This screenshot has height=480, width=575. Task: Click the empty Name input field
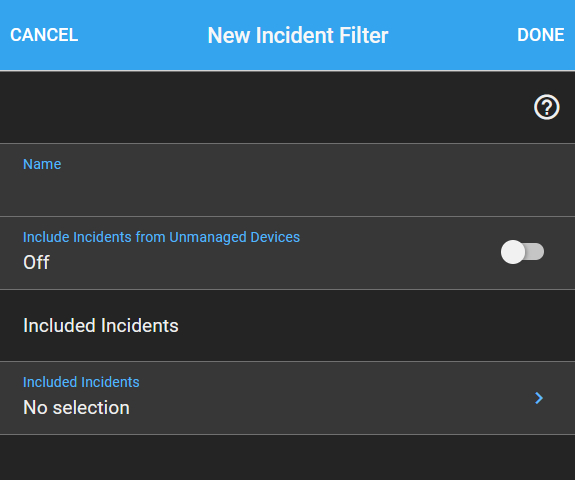(288, 180)
